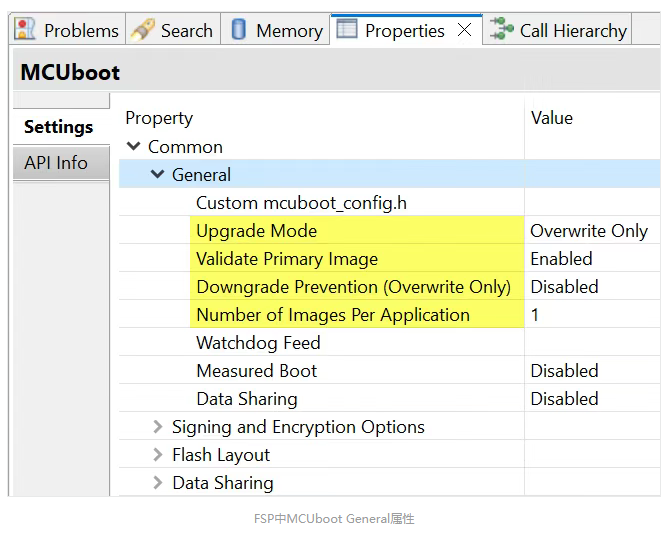669x541 pixels.
Task: Collapse the General group chevron
Action: tap(157, 174)
